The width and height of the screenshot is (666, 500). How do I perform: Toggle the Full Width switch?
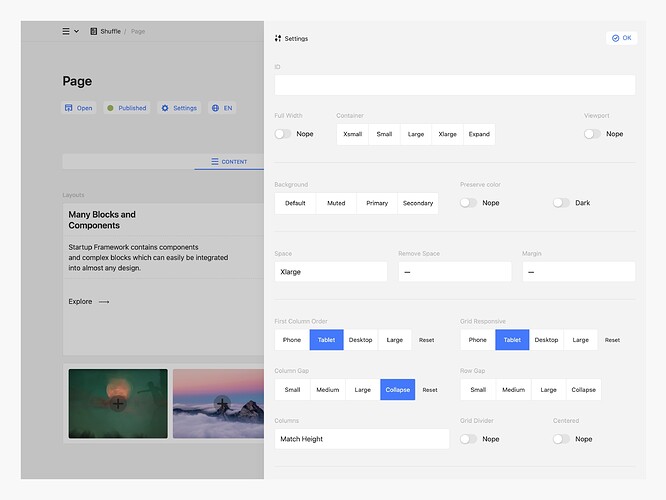tap(282, 134)
